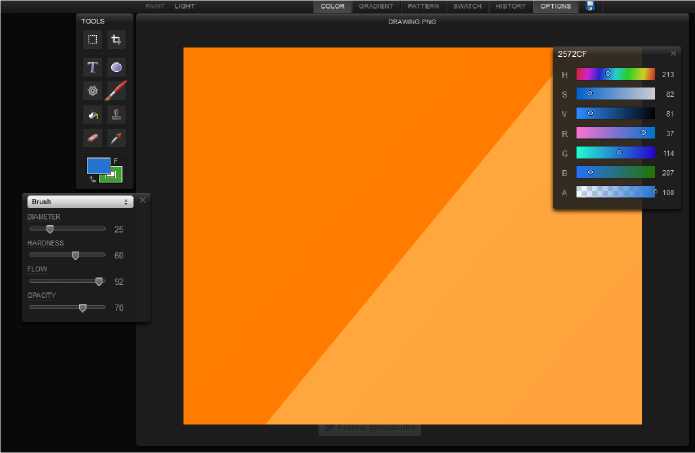The image size is (695, 453).
Task: Click the save disk icon
Action: (x=590, y=6)
